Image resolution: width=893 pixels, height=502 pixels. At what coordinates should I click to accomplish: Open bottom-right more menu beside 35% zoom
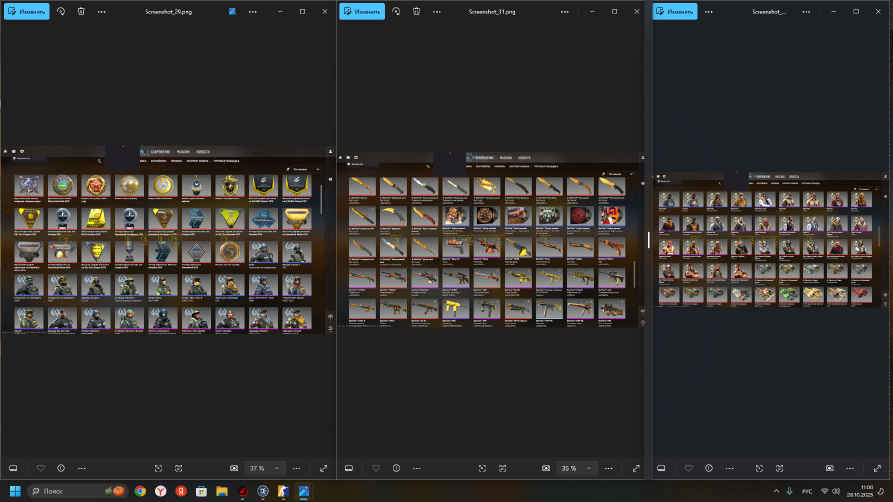[x=609, y=468]
